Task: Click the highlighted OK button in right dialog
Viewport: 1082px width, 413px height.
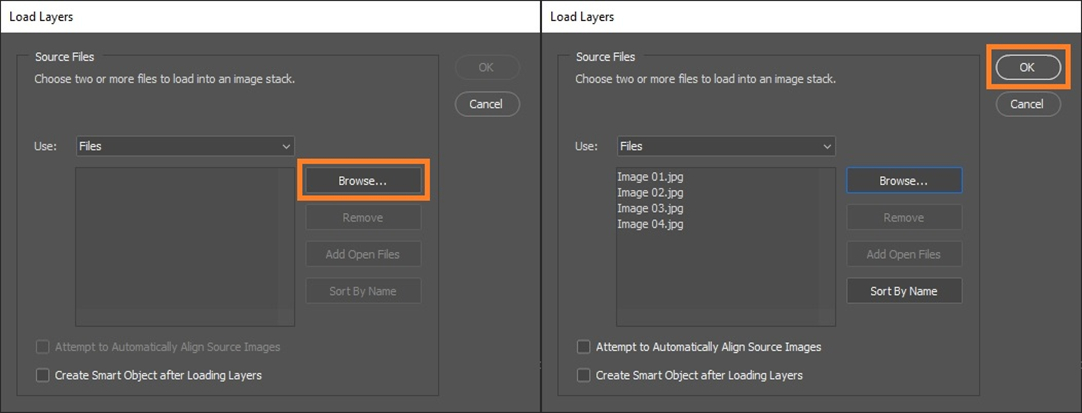Action: (x=1027, y=68)
